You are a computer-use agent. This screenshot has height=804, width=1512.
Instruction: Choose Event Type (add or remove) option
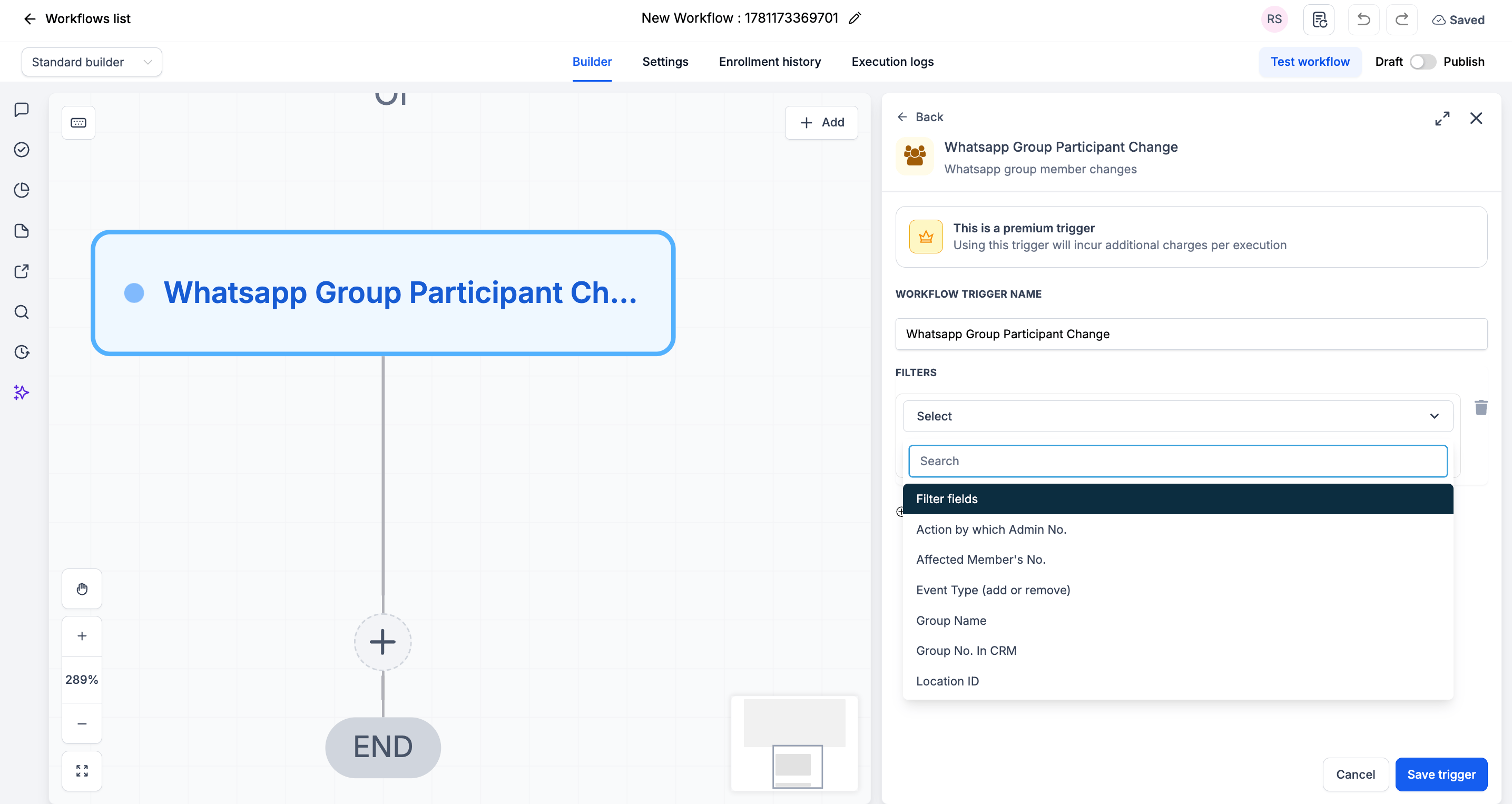click(x=1178, y=590)
